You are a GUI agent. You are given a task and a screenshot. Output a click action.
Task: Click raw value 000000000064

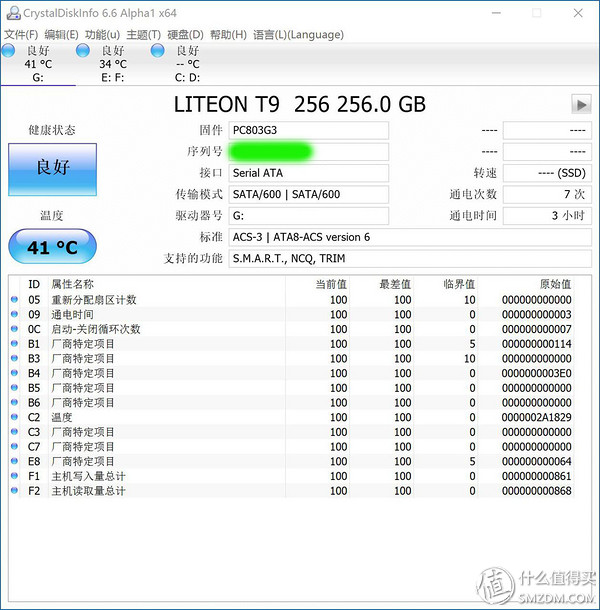(537, 461)
